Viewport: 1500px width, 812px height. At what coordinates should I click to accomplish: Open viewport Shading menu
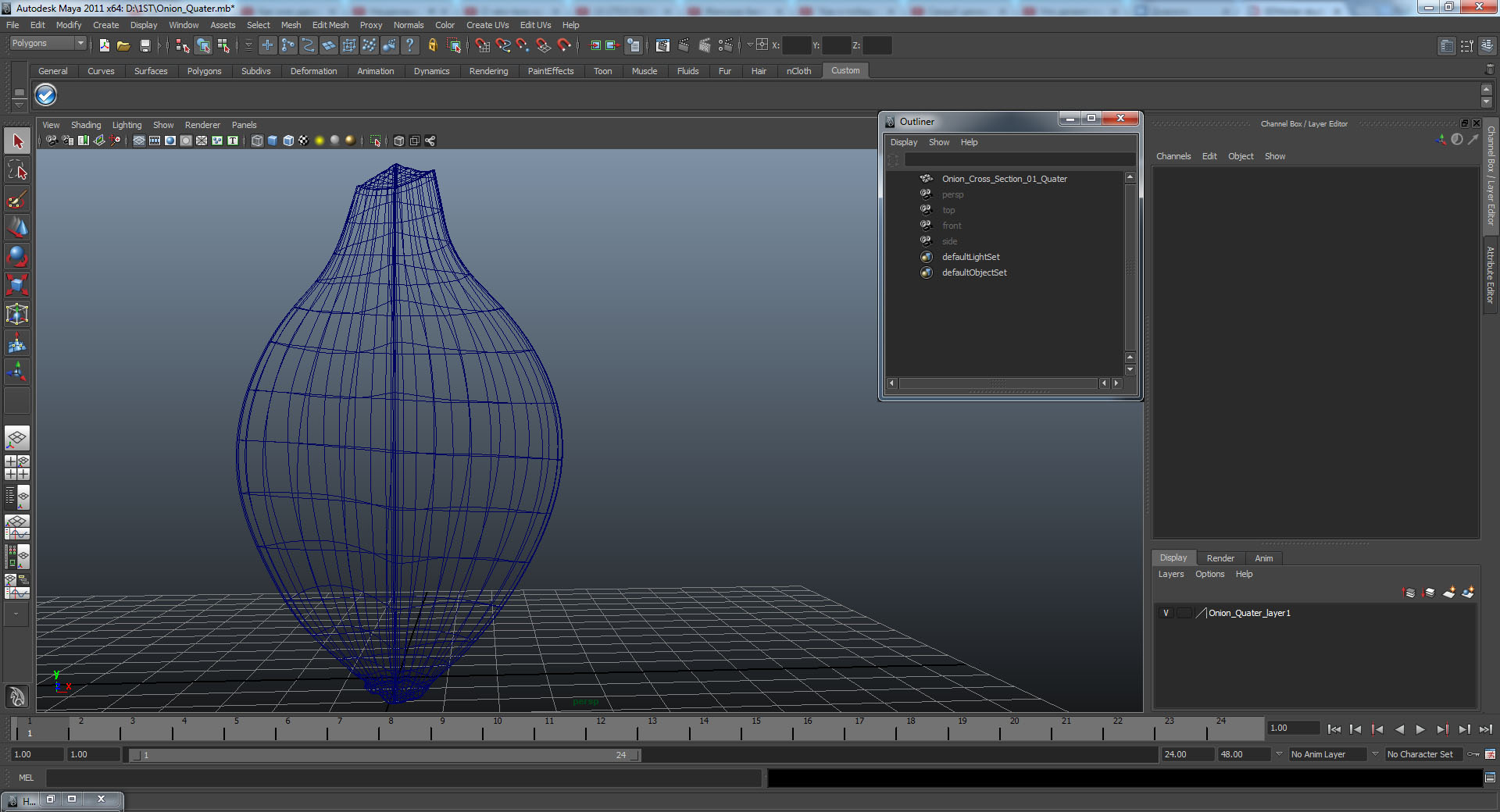pos(86,125)
